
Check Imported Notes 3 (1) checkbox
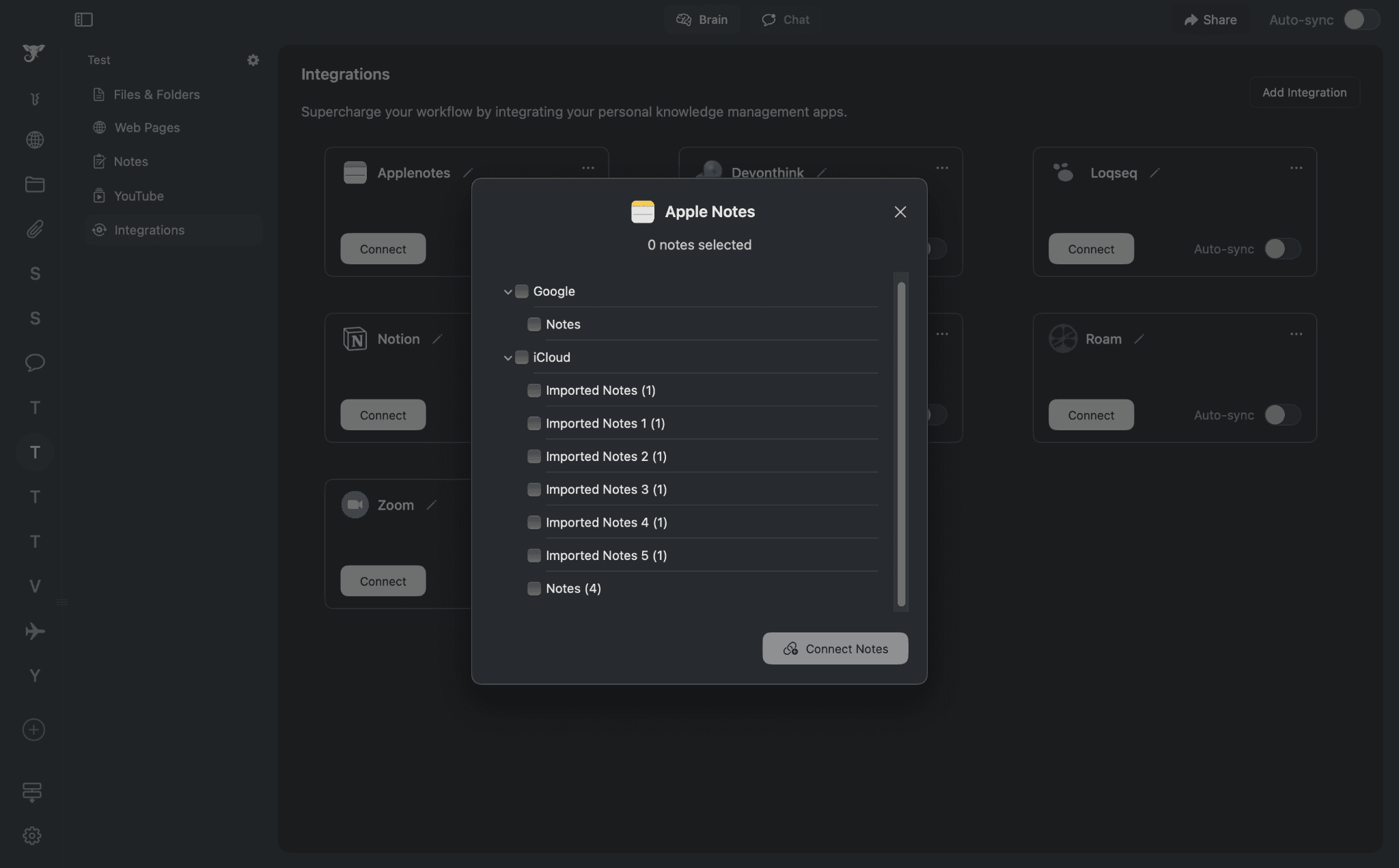pyautogui.click(x=534, y=490)
